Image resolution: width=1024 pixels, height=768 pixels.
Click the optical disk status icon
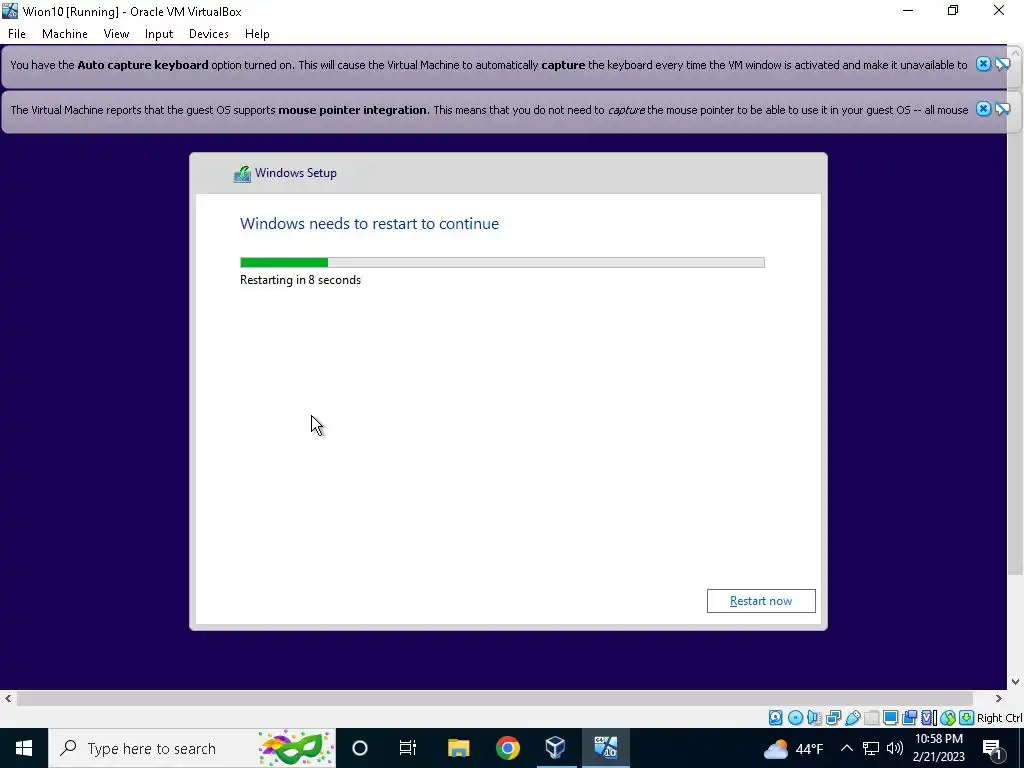tap(795, 718)
